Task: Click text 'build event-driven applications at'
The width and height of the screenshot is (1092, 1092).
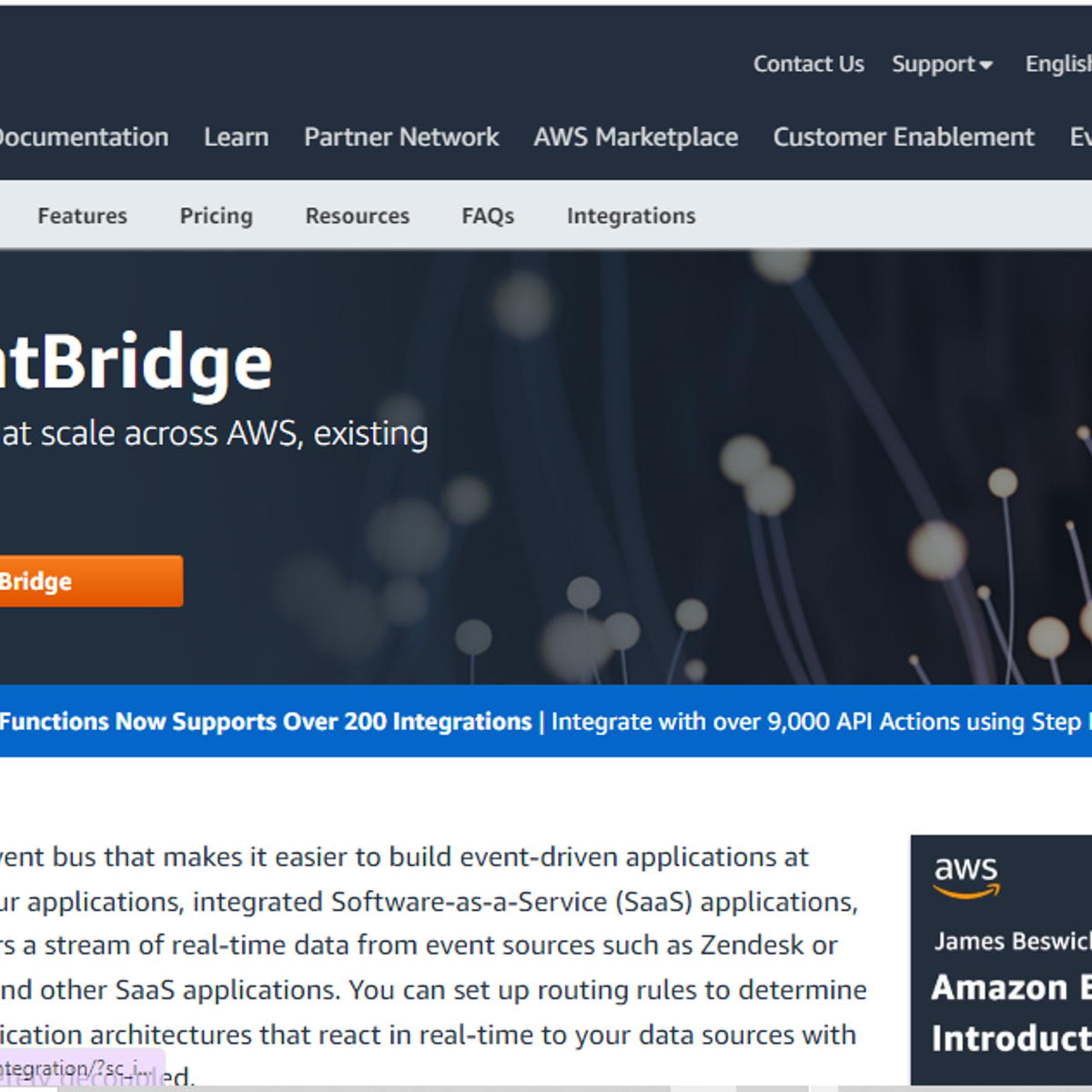Action: [x=599, y=857]
